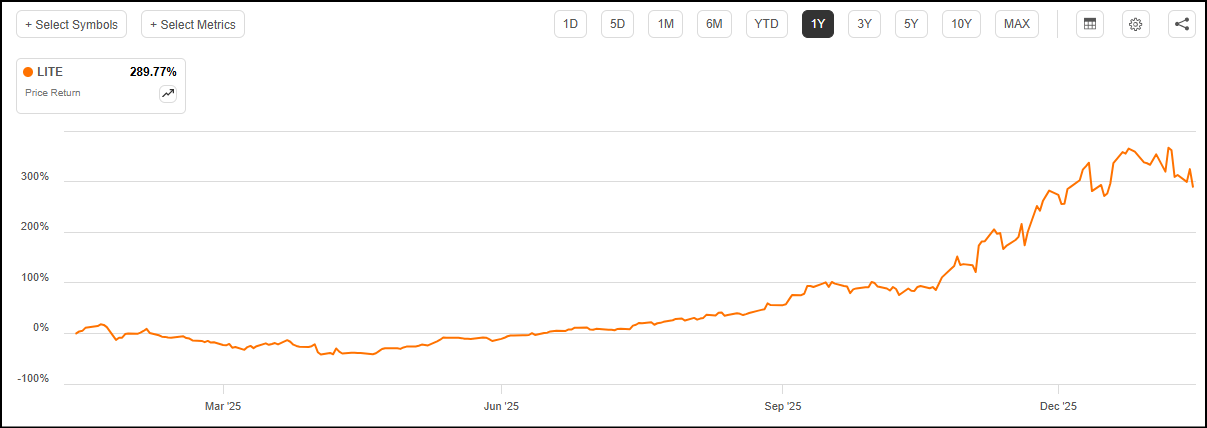Switch to 3Y time range
This screenshot has height=428, width=1207.
tap(865, 24)
